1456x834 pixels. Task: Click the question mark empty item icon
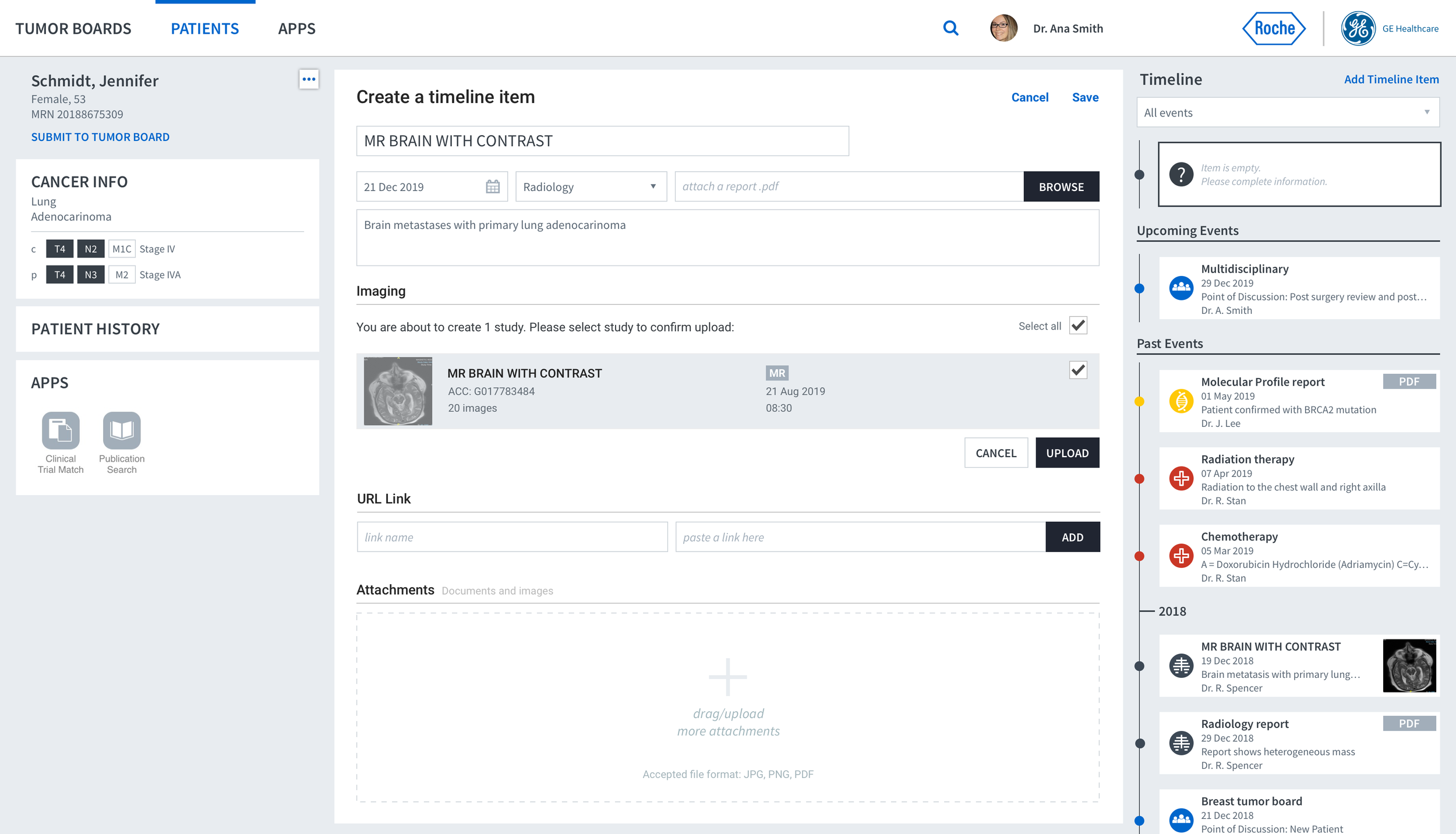pos(1181,174)
